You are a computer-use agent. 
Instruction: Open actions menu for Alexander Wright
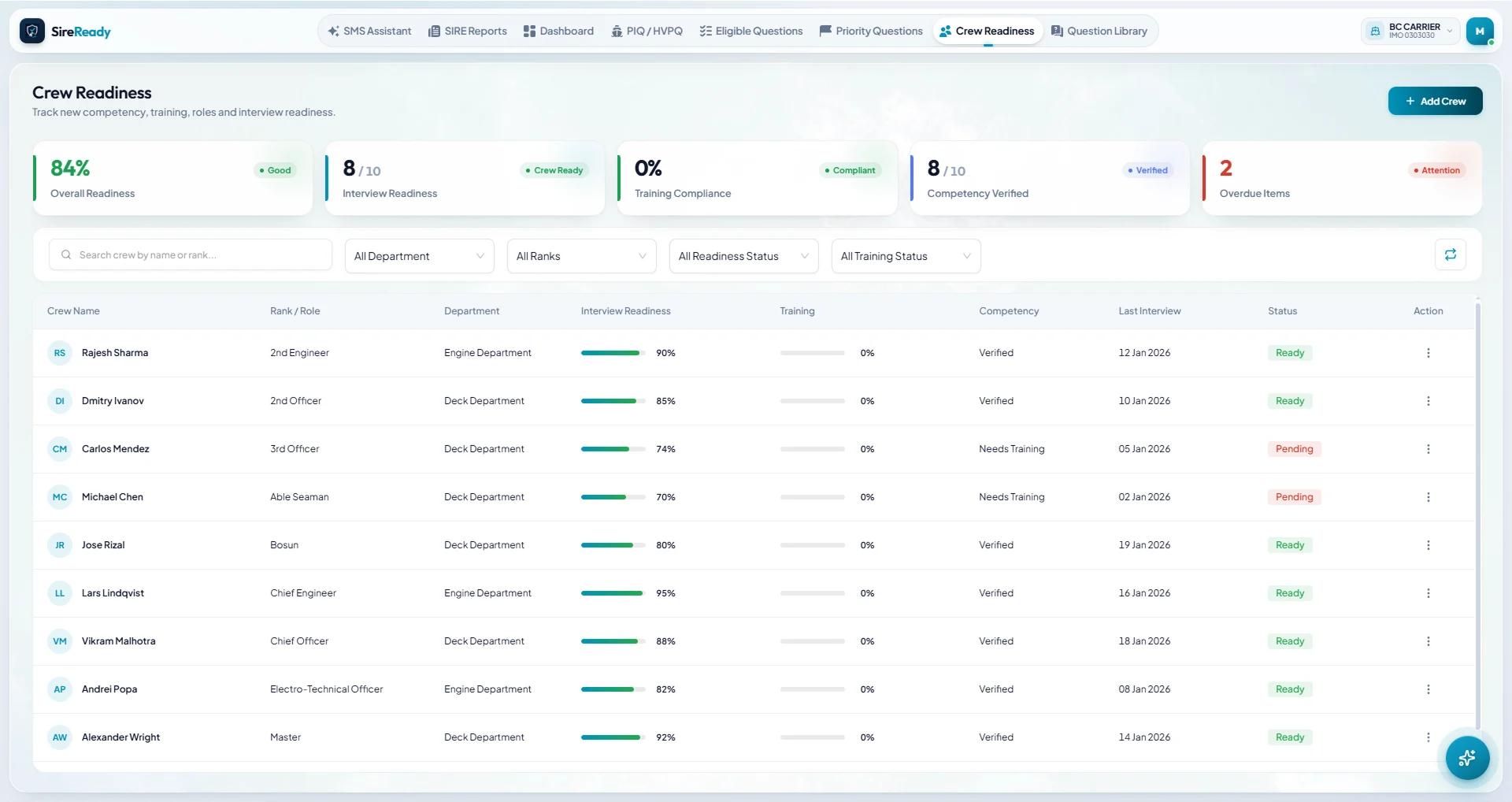(1428, 737)
